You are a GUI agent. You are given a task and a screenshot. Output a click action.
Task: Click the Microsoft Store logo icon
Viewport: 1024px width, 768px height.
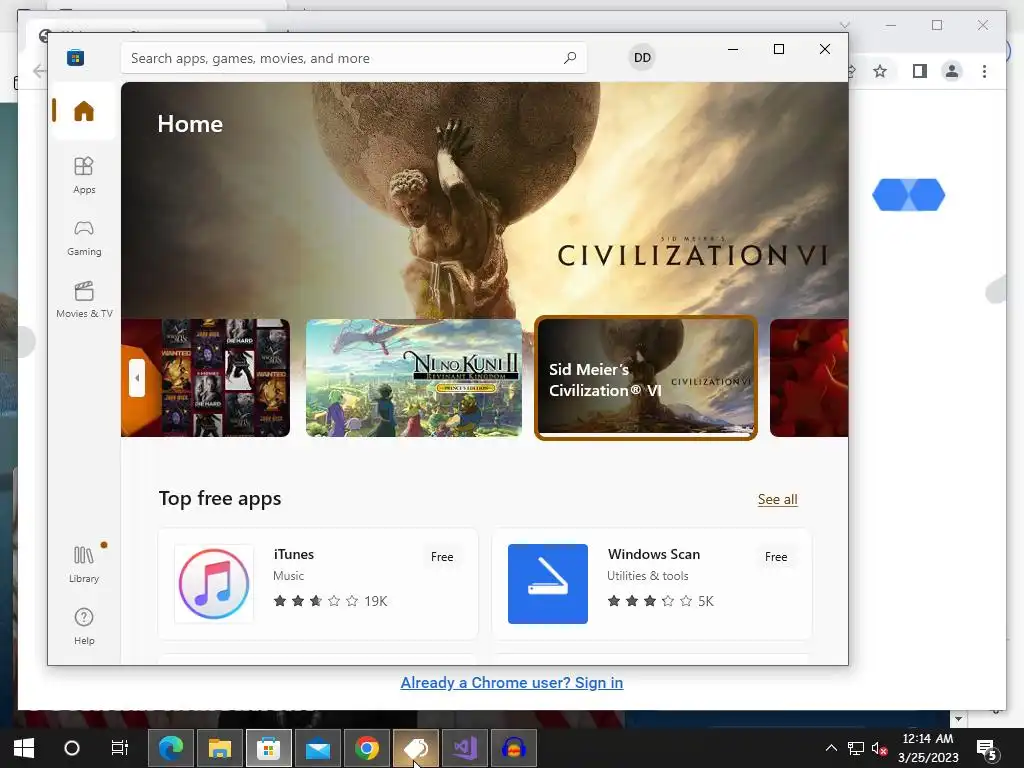coord(75,57)
